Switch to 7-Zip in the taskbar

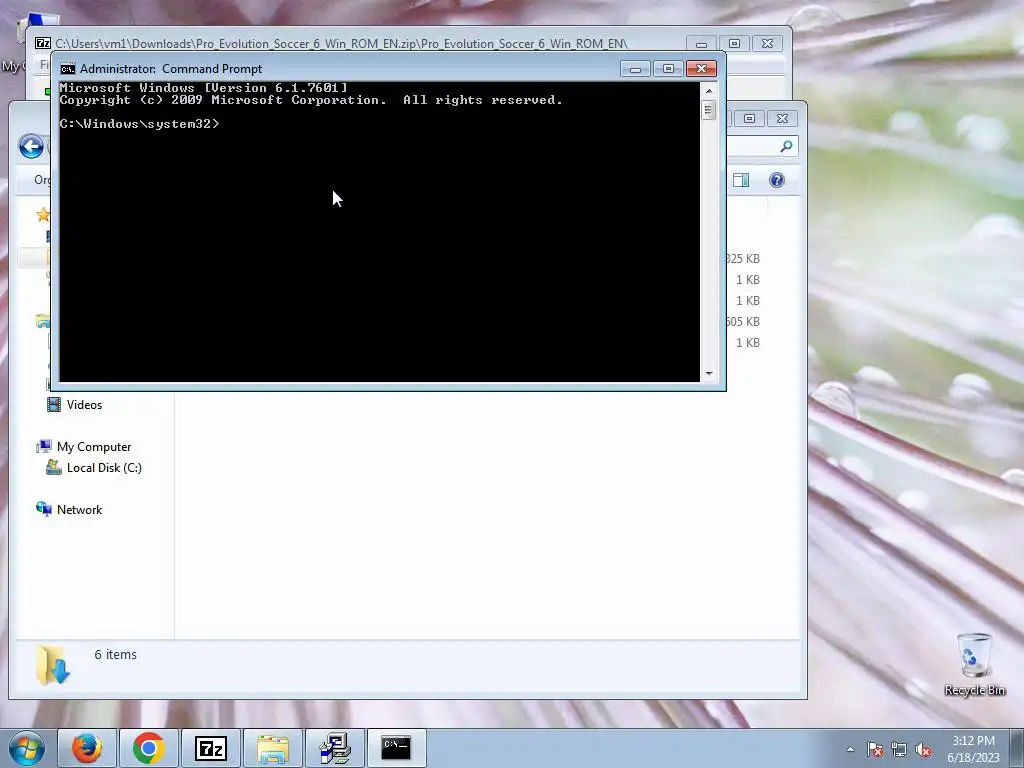pyautogui.click(x=210, y=748)
